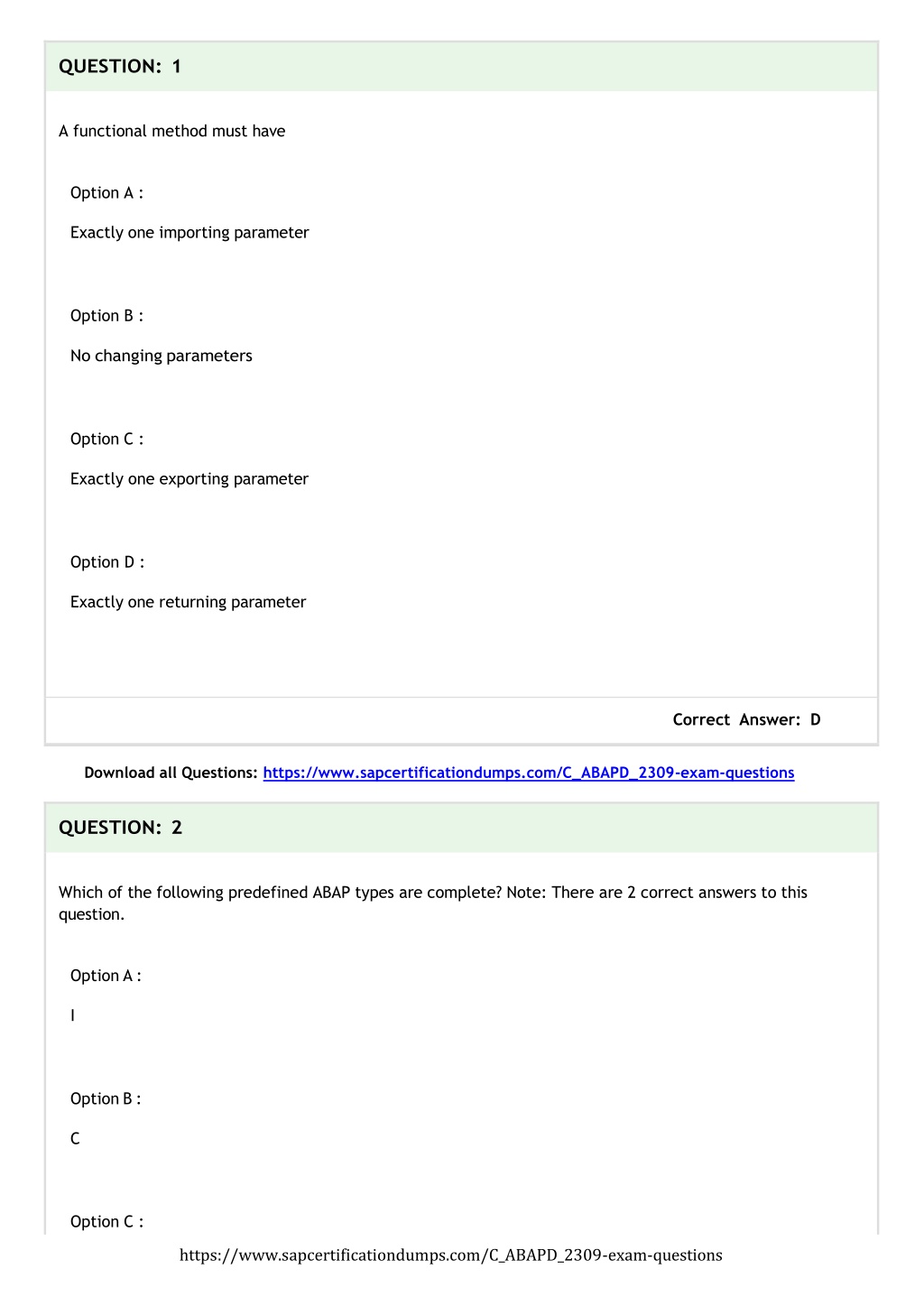Choose answer "C" under Question 2 Option B
924x1306 pixels.
75,1139
